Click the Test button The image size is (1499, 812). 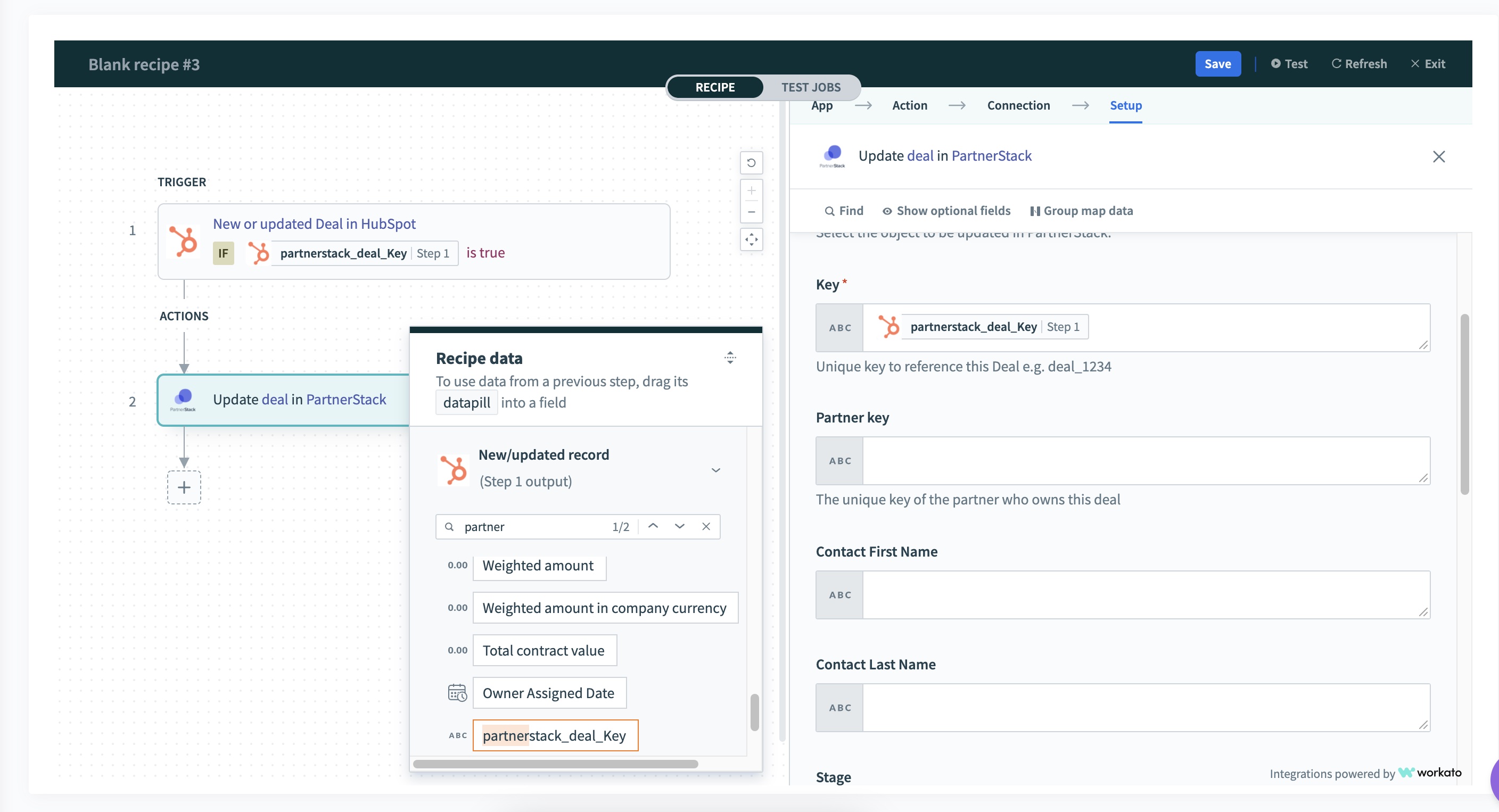click(x=1289, y=64)
